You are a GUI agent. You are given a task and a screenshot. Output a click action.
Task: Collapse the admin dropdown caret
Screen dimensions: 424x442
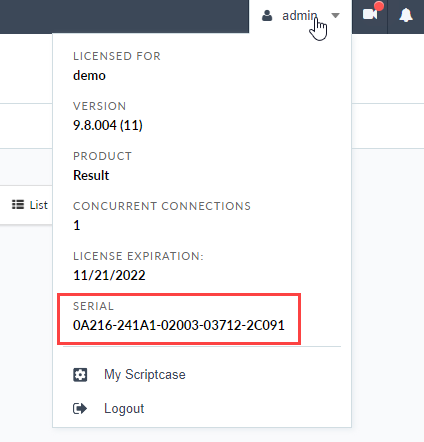point(335,15)
